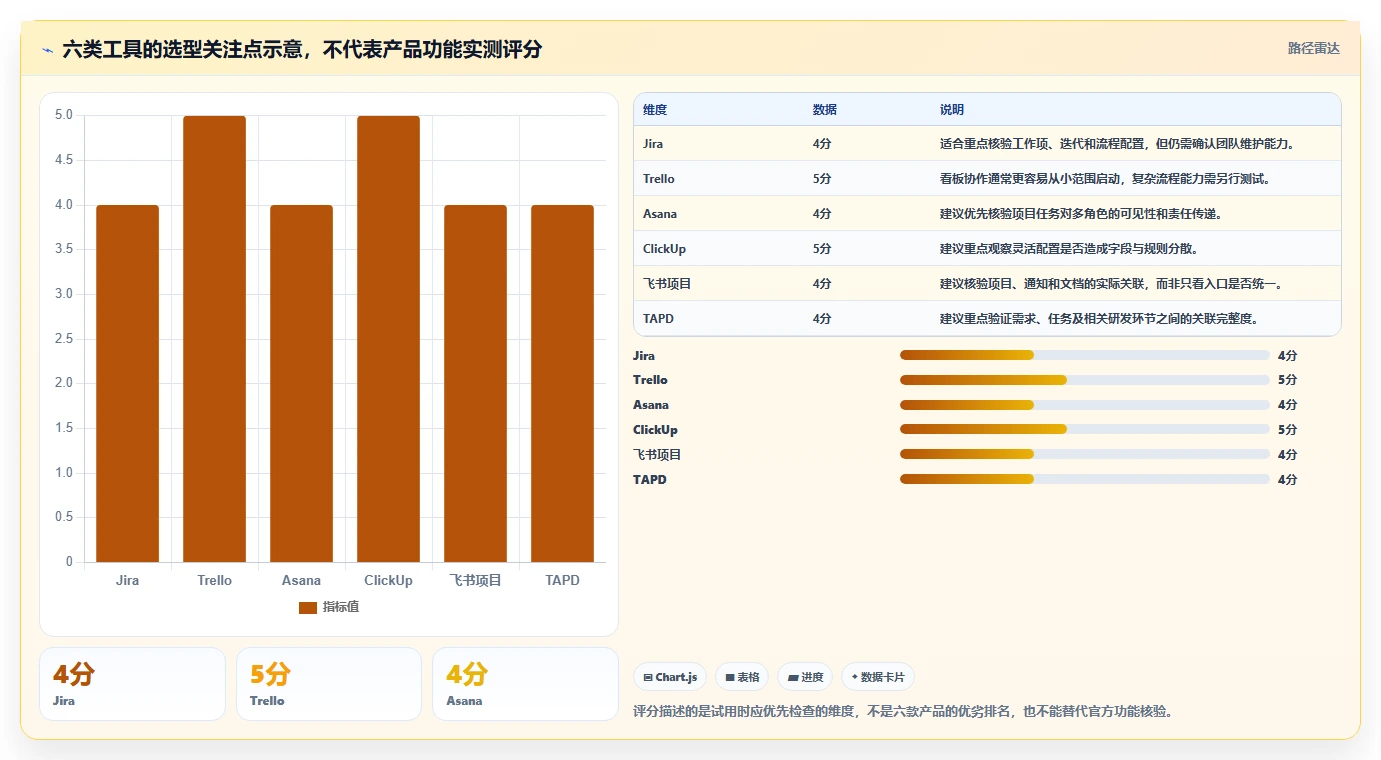The width and height of the screenshot is (1381, 760).
Task: Click the 飞书项目 bar in chart
Action: pyautogui.click(x=475, y=384)
